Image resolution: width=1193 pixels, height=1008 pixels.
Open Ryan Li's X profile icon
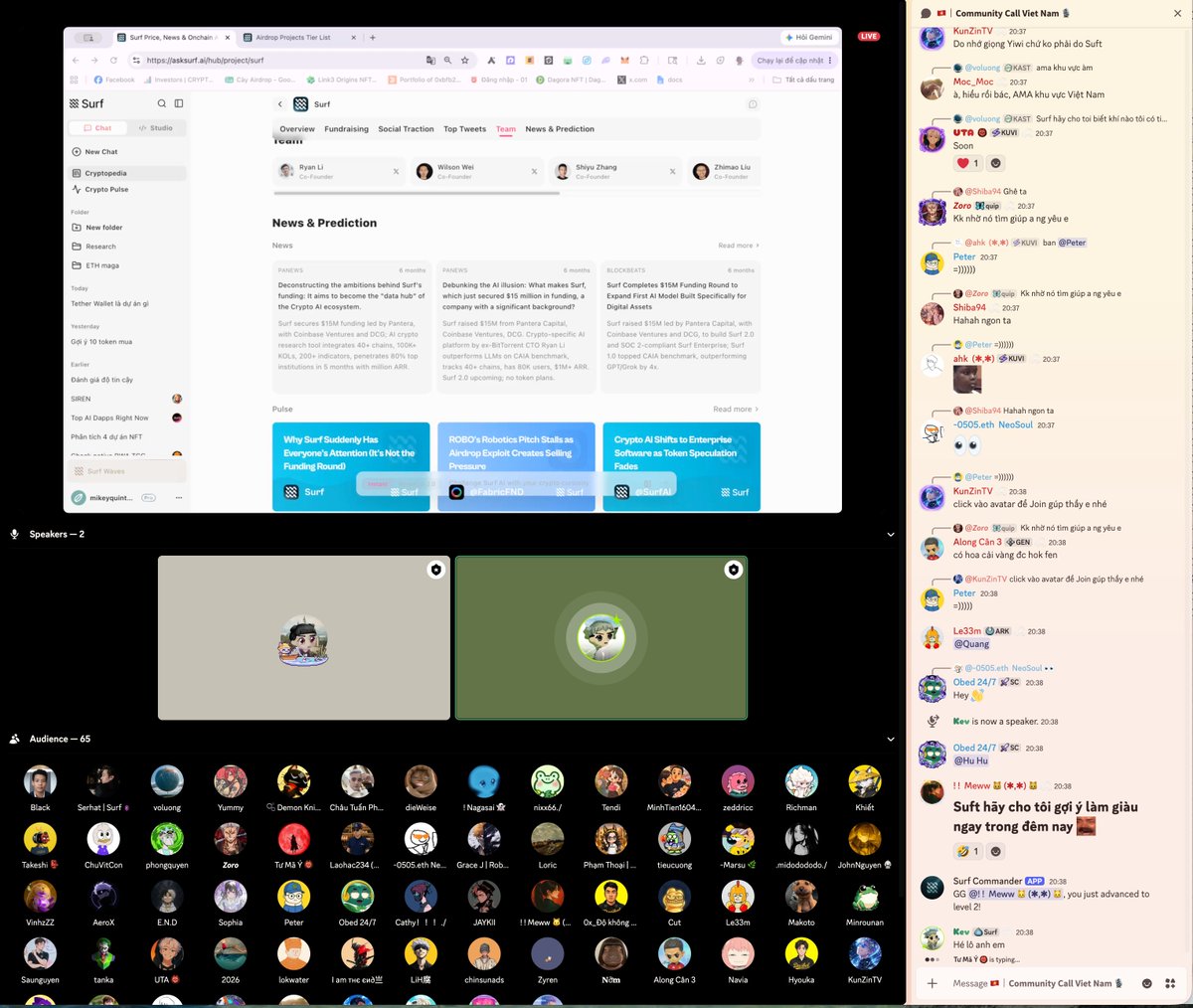point(396,172)
